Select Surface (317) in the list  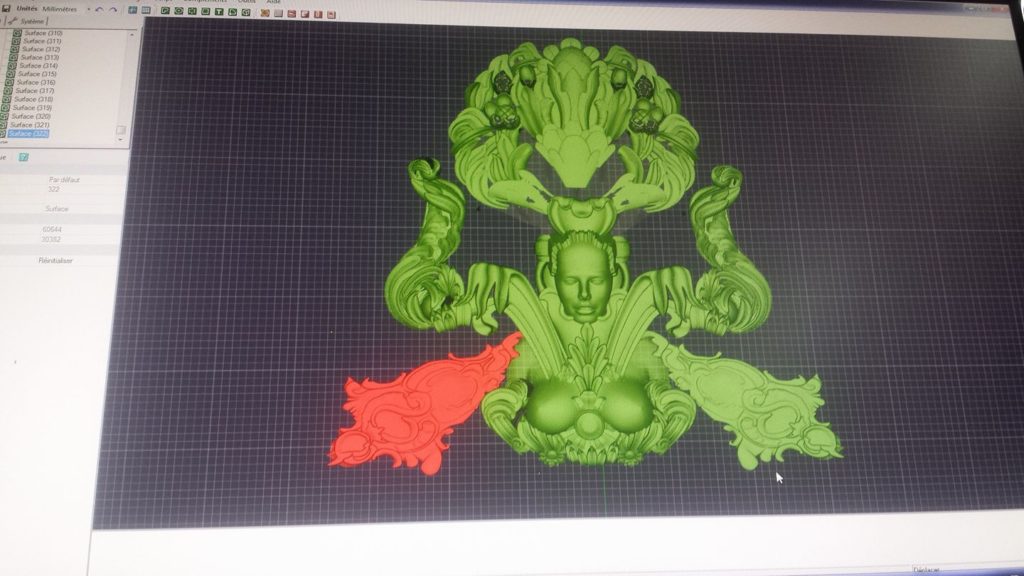coord(34,91)
